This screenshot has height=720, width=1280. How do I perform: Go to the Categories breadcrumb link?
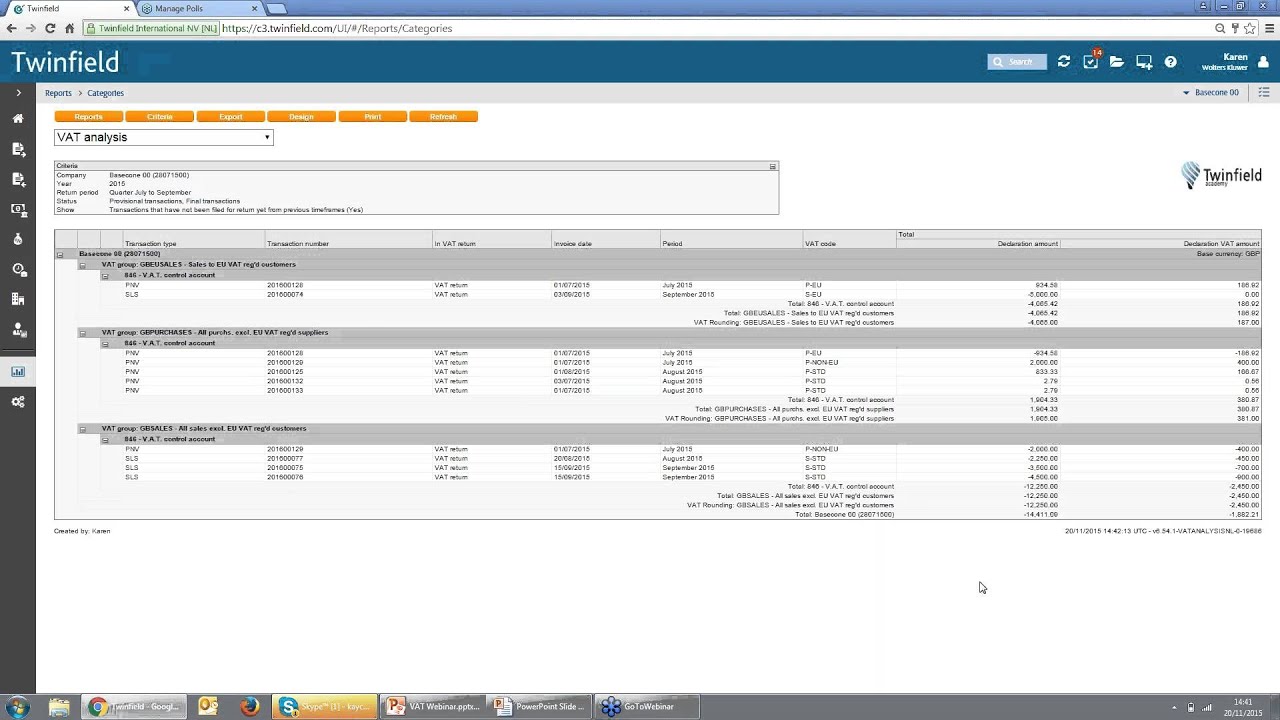click(105, 93)
